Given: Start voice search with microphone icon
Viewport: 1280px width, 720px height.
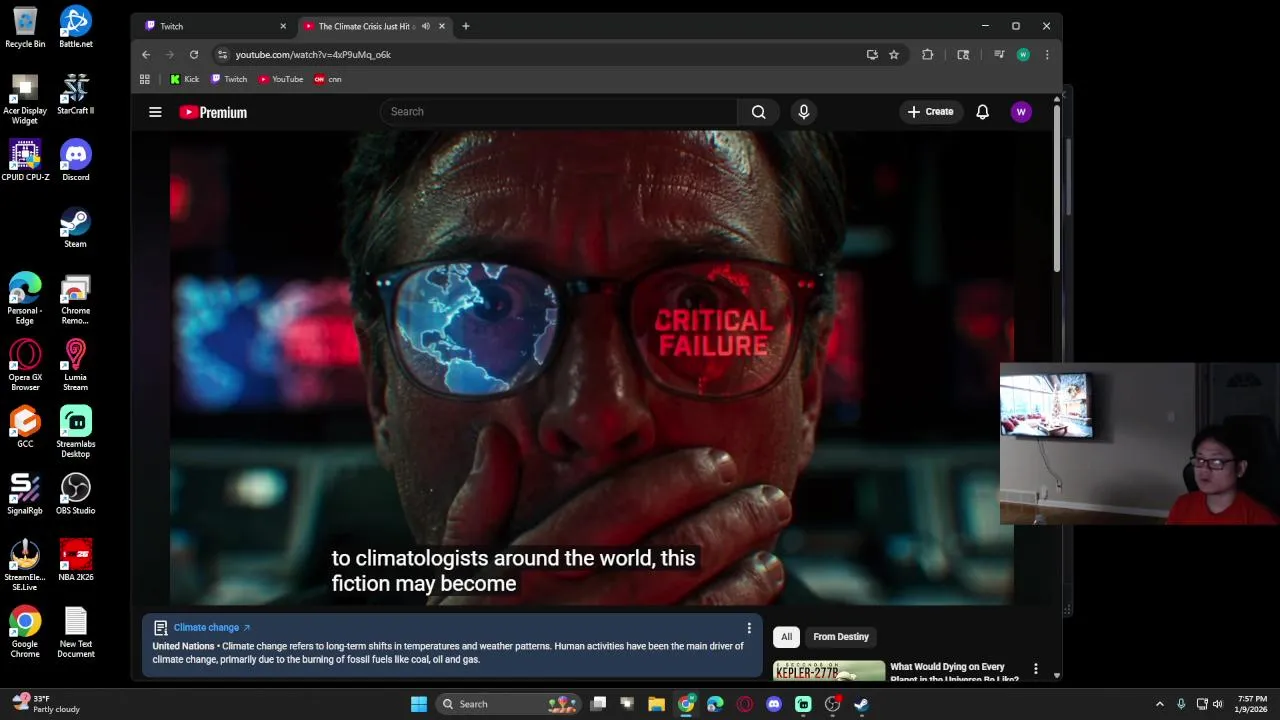Looking at the screenshot, I should coord(803,112).
